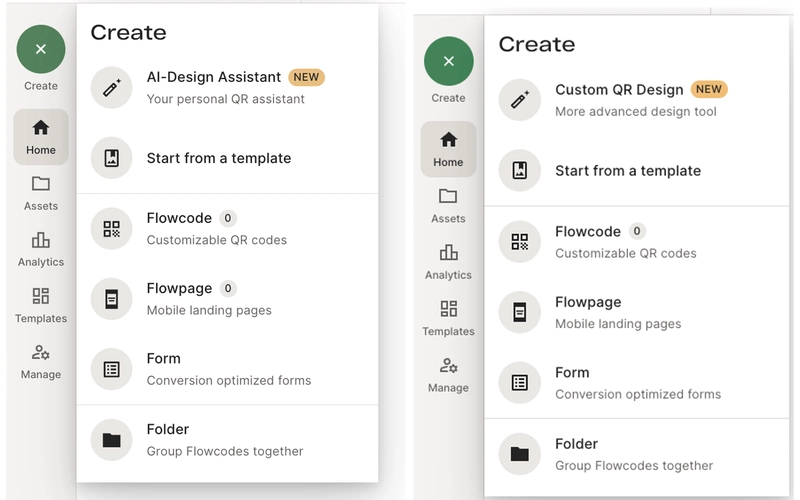Click 'More advanced design tool' subtitle

(x=636, y=112)
